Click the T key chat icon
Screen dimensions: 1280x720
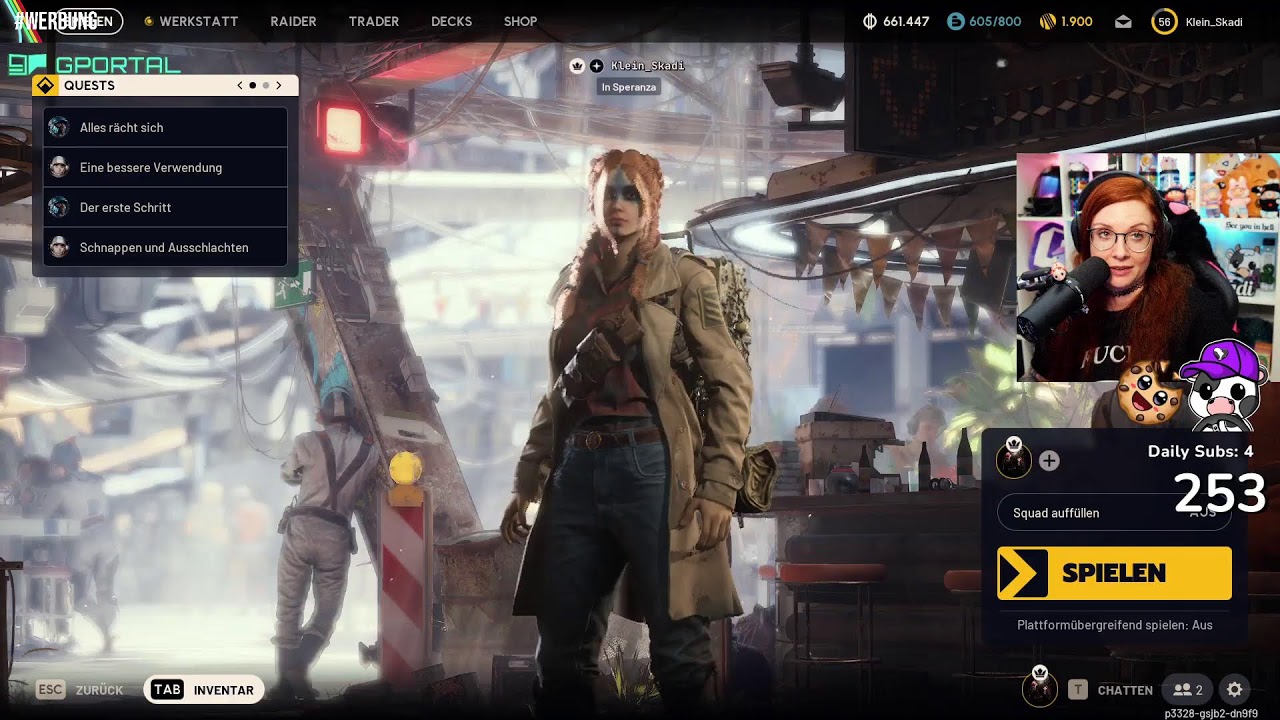tap(1078, 690)
